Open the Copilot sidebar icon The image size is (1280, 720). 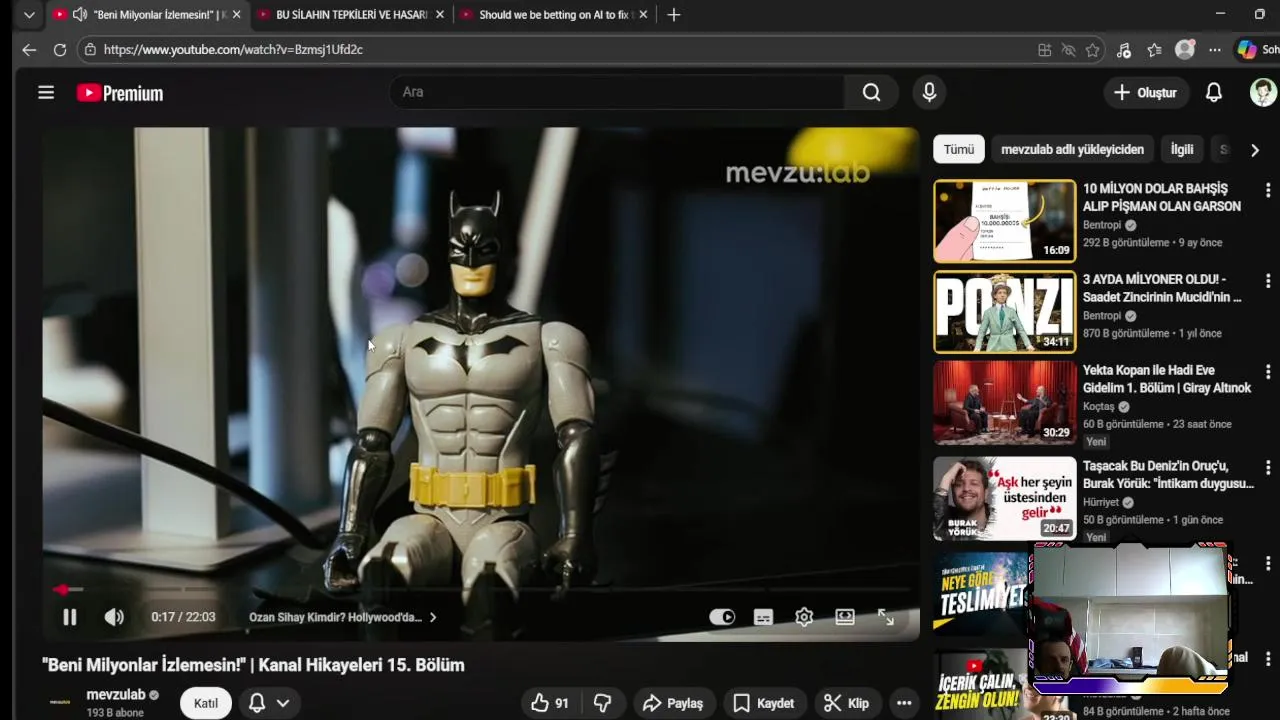(1247, 49)
